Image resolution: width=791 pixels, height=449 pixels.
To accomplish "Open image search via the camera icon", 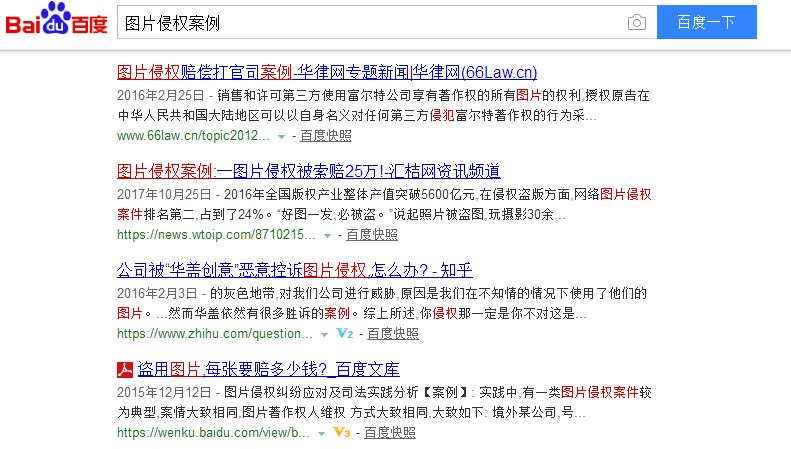I will (x=637, y=22).
